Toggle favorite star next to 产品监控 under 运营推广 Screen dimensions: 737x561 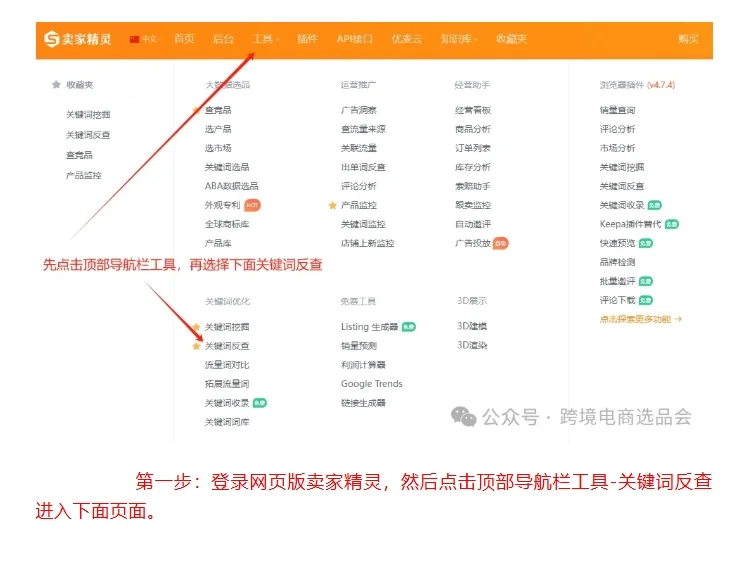[x=332, y=205]
